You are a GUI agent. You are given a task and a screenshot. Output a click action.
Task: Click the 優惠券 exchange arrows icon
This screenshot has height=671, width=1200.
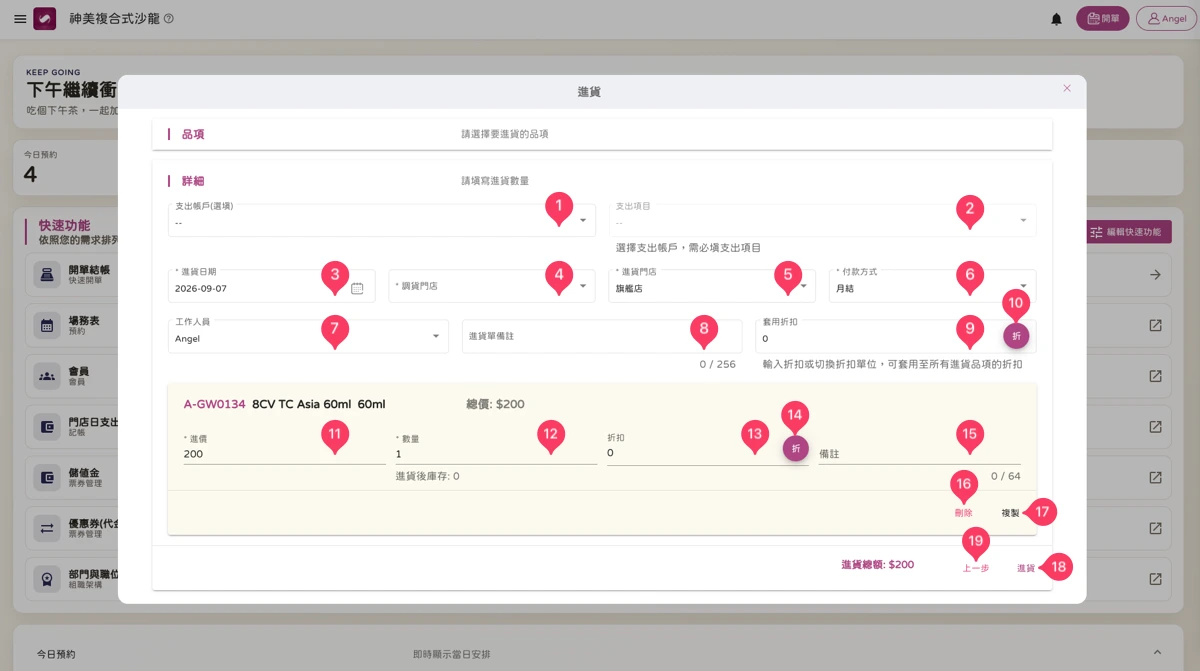(47, 528)
